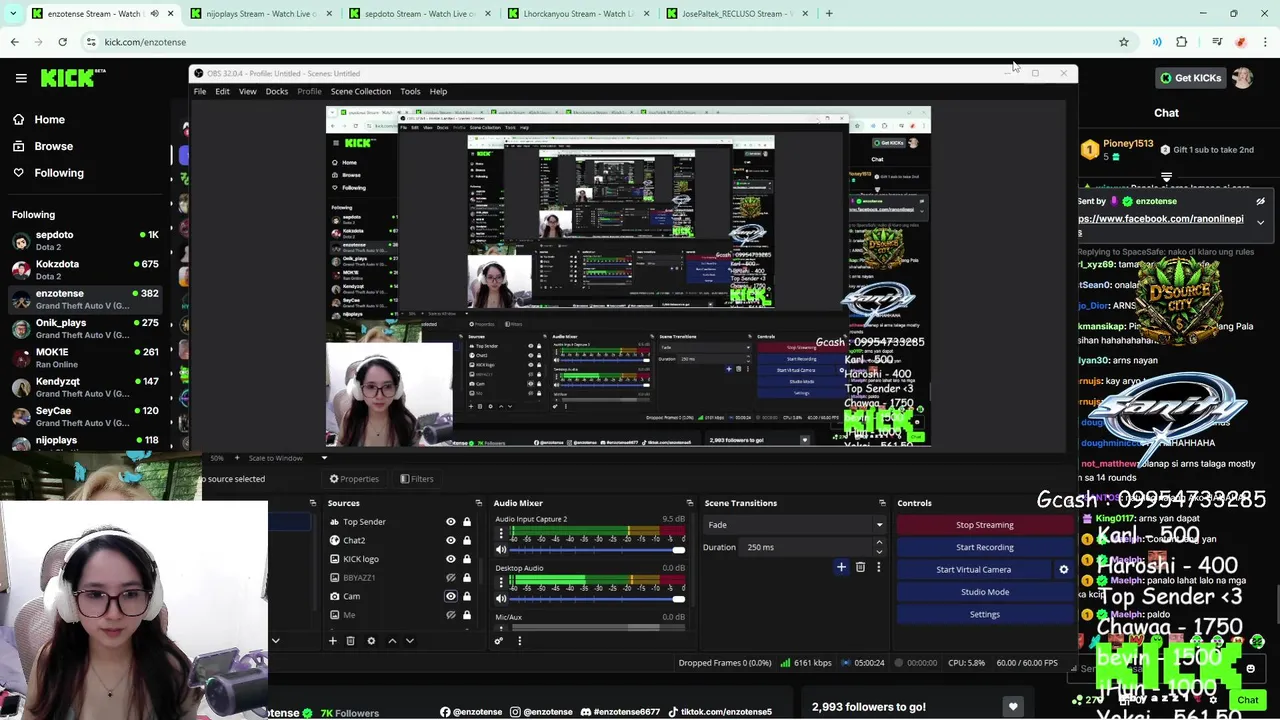Open transition properties three-dot menu
The height and width of the screenshot is (720, 1280).
(x=878, y=567)
